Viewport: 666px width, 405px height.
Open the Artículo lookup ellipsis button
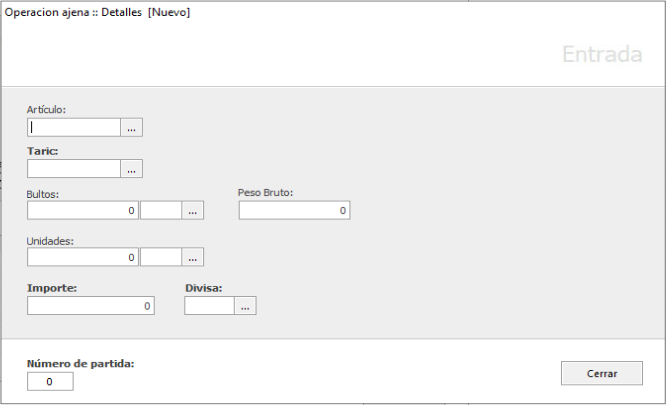pos(132,127)
